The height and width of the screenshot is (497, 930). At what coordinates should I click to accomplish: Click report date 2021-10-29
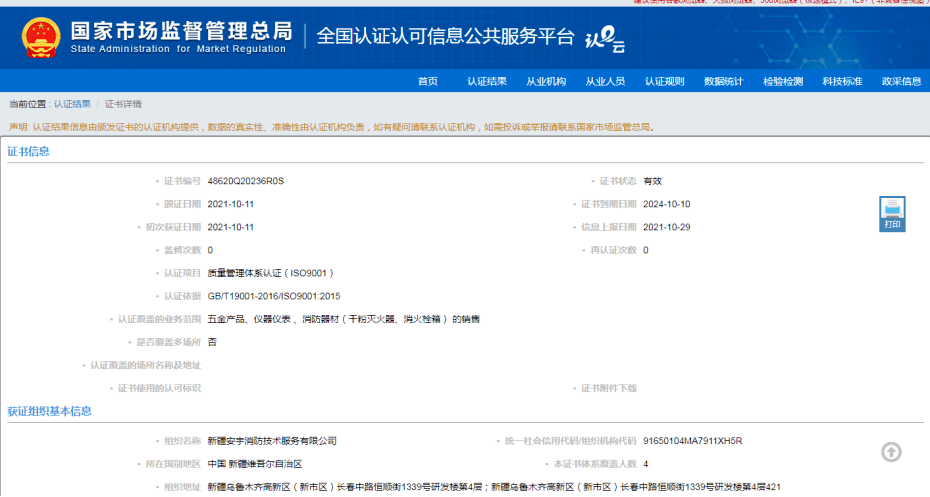pos(667,227)
